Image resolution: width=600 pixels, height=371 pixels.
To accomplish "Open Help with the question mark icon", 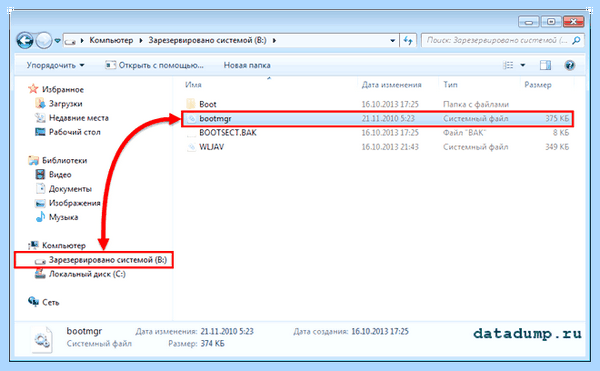I will pos(569,65).
